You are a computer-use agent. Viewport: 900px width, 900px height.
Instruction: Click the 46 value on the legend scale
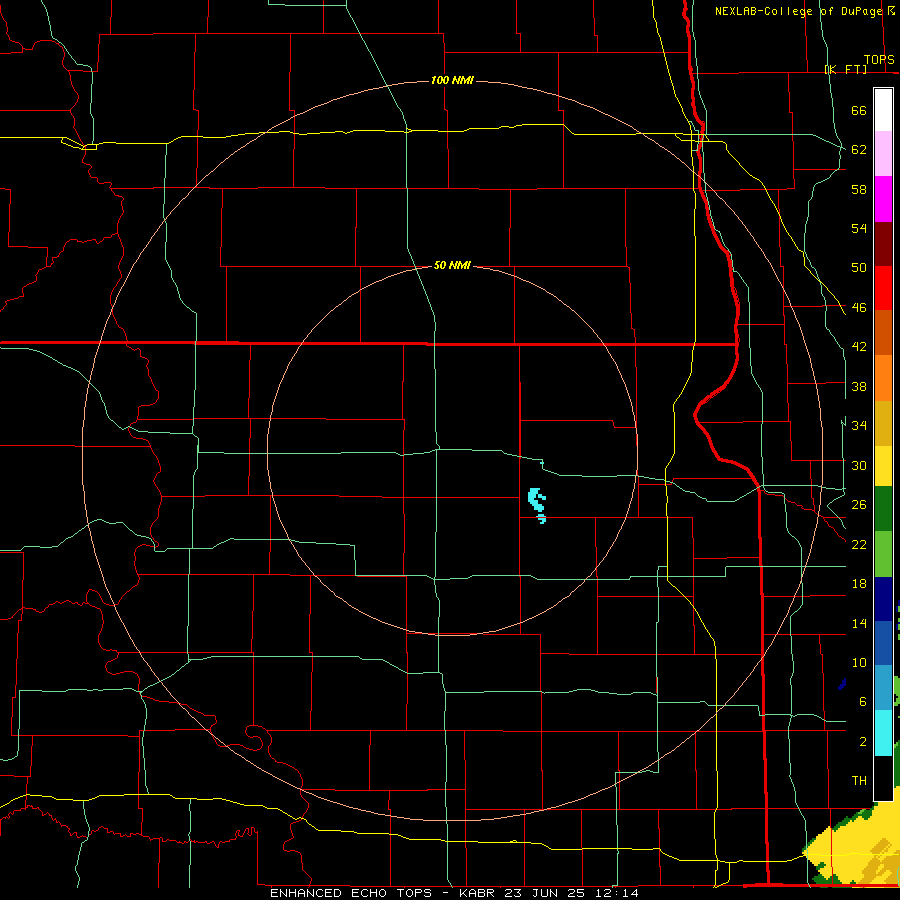(859, 307)
